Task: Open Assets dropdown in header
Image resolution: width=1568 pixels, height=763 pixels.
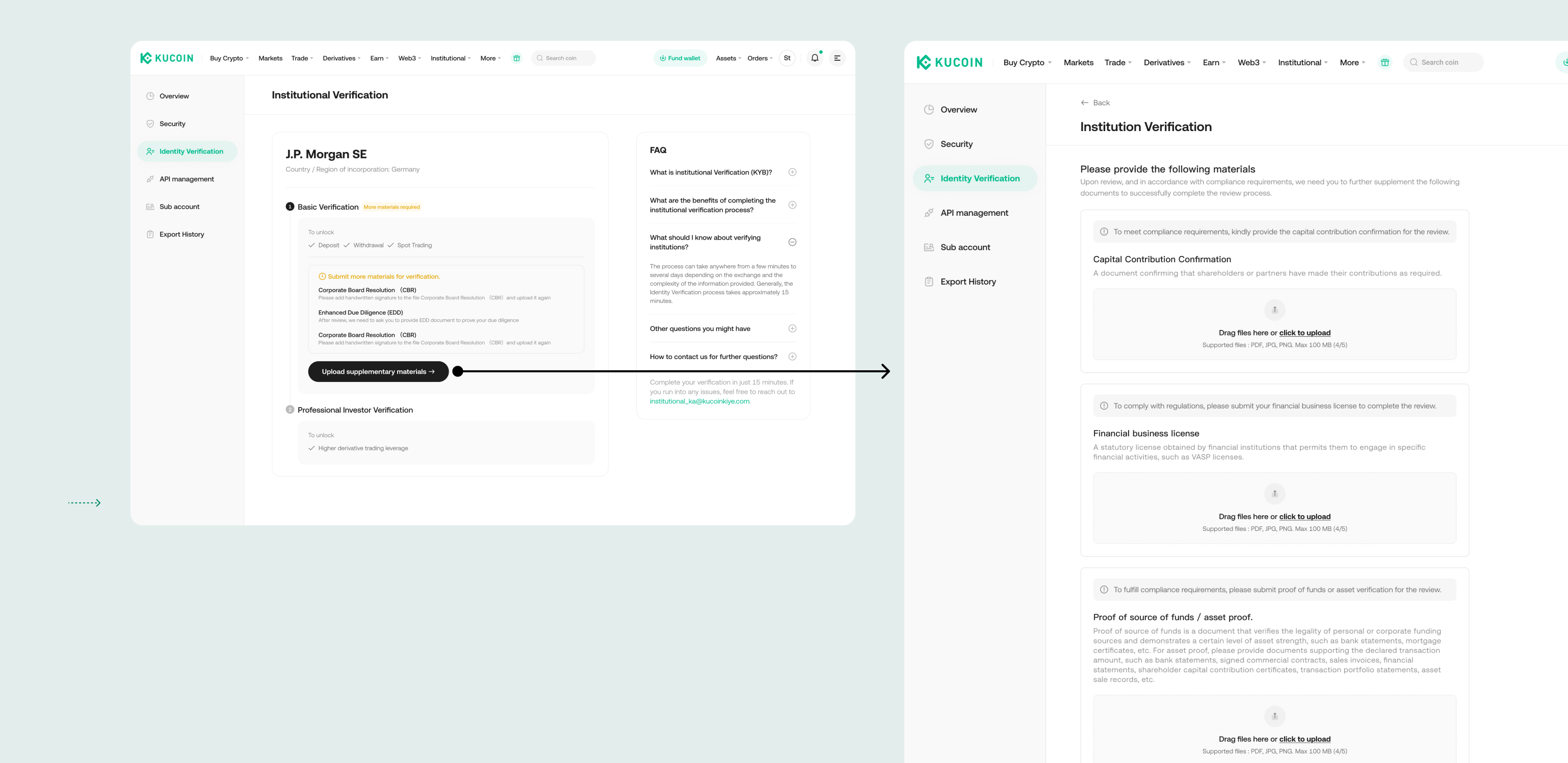Action: [x=728, y=59]
